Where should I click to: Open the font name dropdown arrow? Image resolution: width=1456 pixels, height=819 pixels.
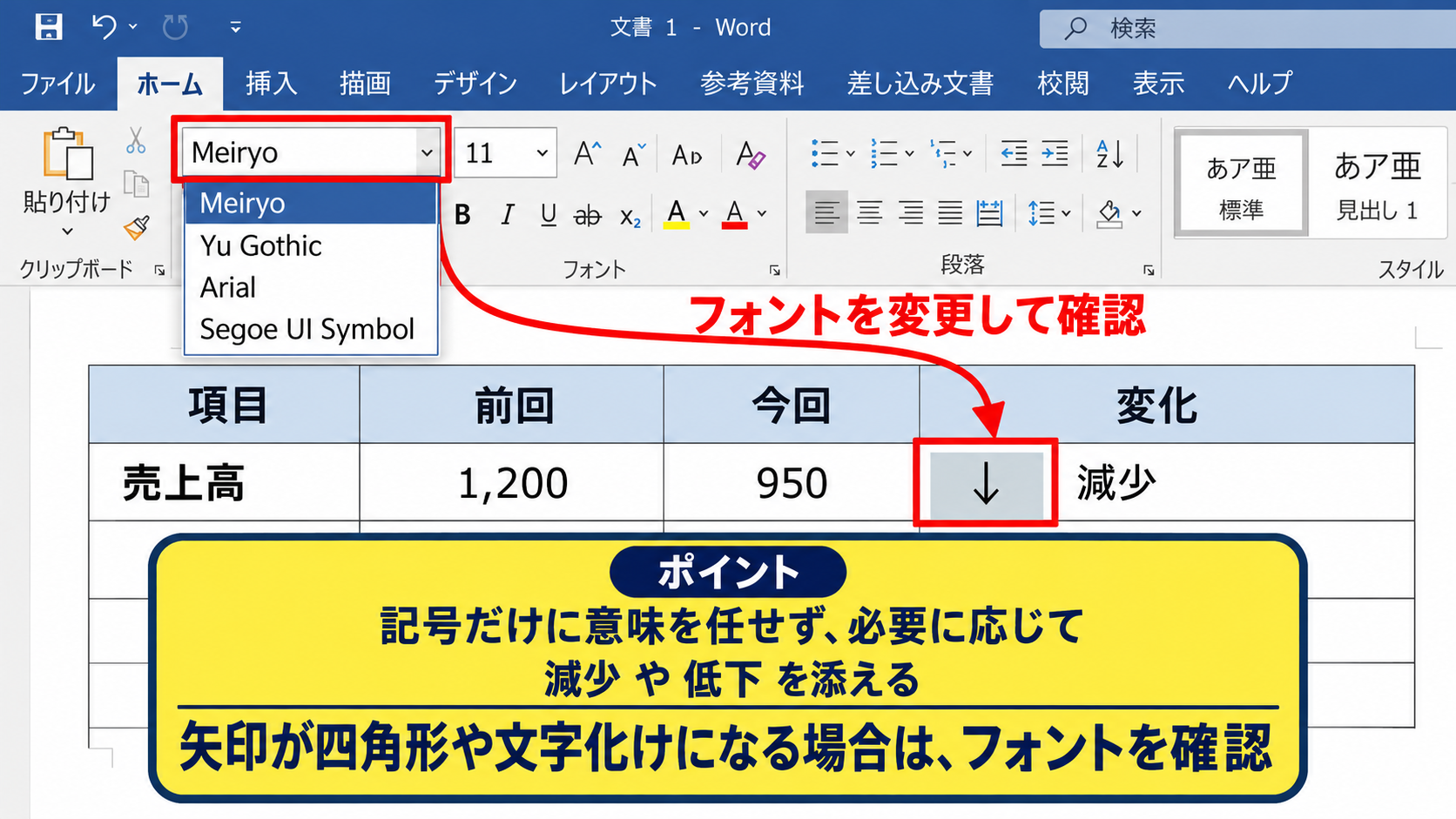click(427, 153)
